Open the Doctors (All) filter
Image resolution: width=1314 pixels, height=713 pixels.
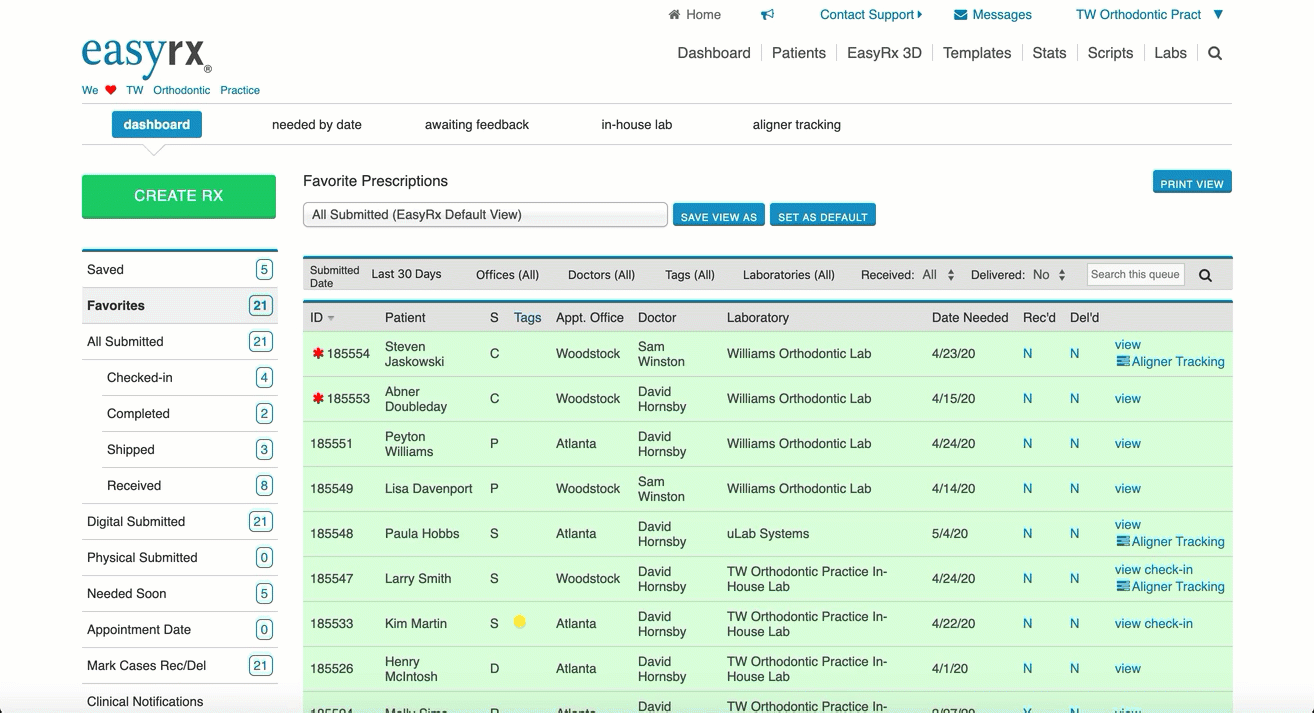point(601,274)
